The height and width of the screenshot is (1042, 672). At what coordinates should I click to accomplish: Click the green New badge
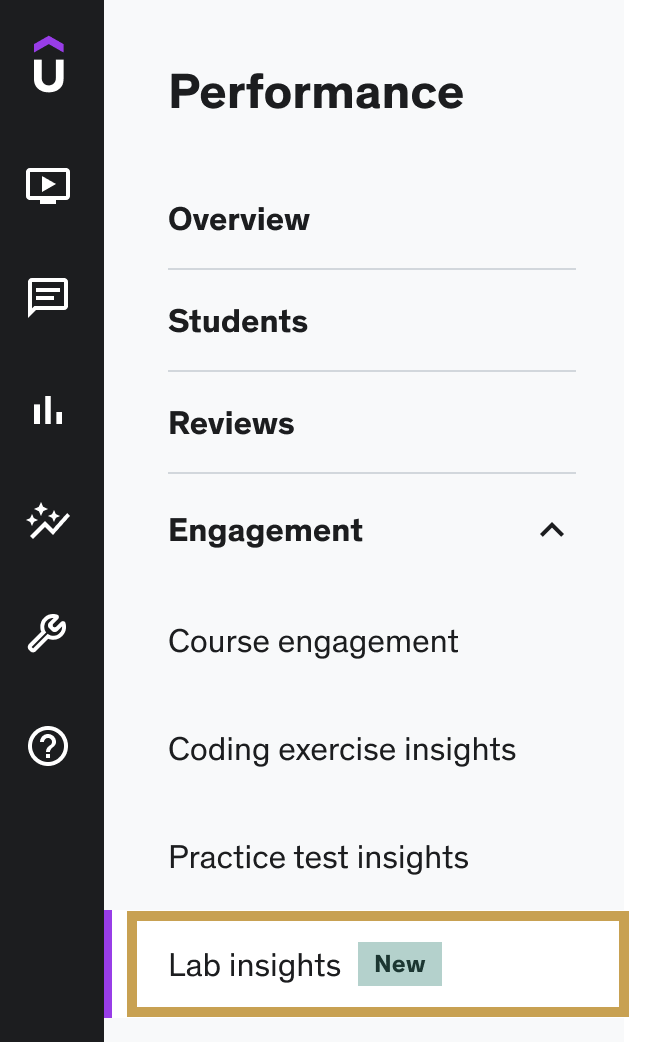coord(400,965)
